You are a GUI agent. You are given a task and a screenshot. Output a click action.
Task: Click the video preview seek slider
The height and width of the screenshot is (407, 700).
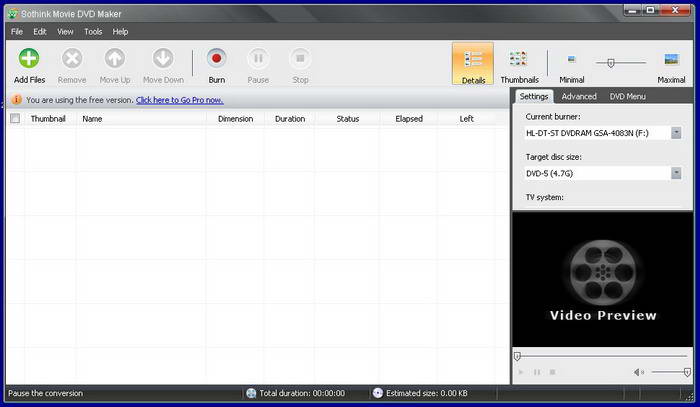(601, 356)
